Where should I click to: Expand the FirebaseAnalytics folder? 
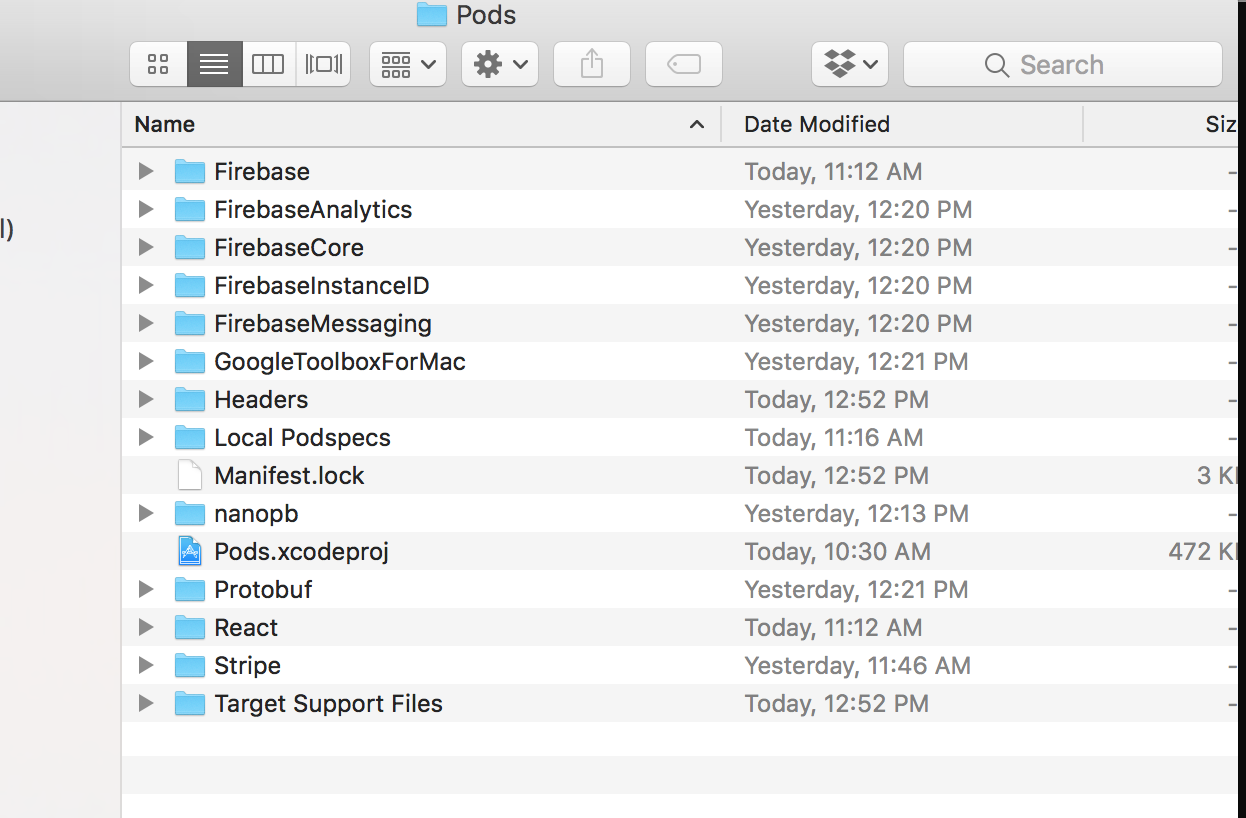click(146, 209)
